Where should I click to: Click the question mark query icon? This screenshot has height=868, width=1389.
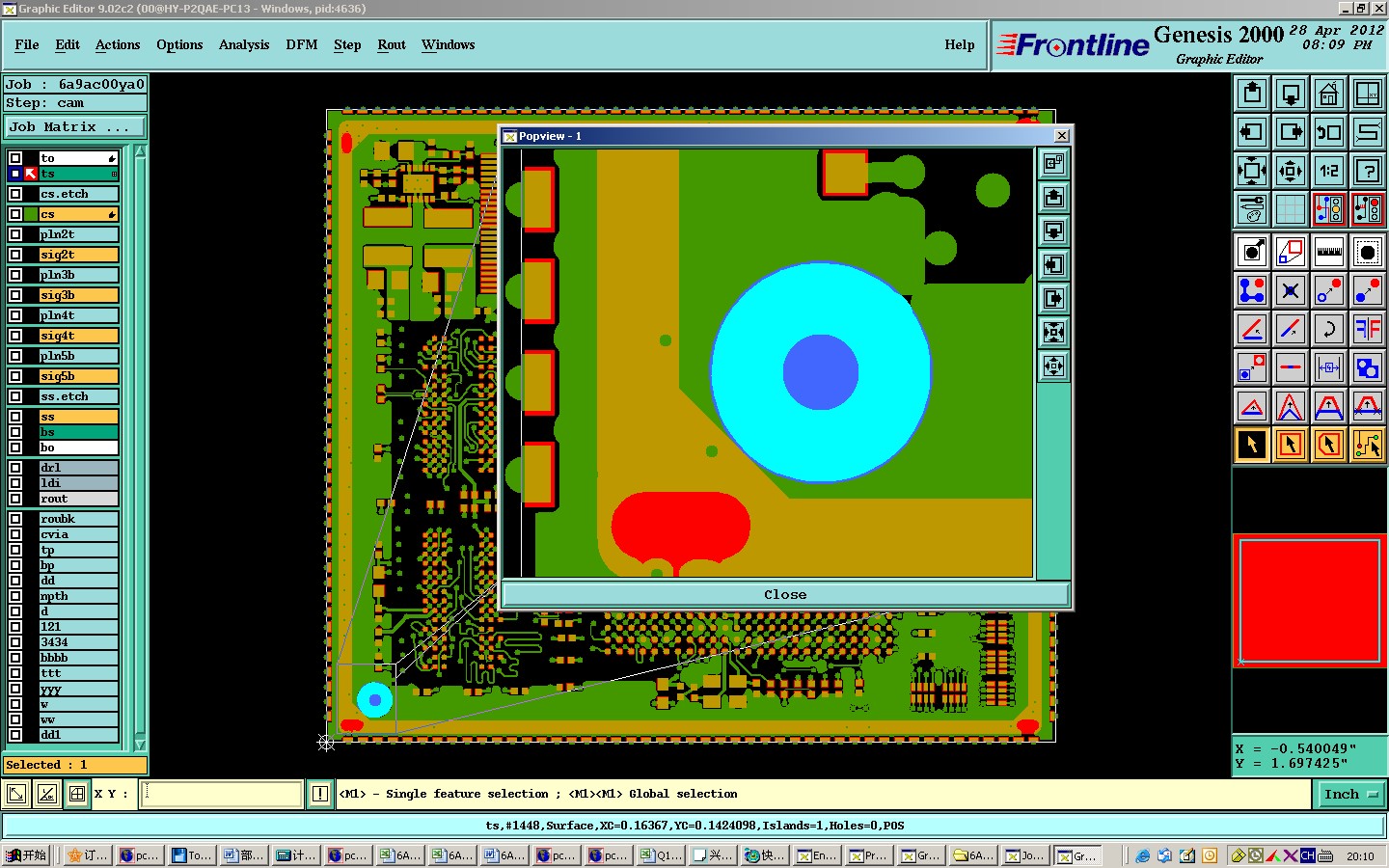pos(1368,171)
